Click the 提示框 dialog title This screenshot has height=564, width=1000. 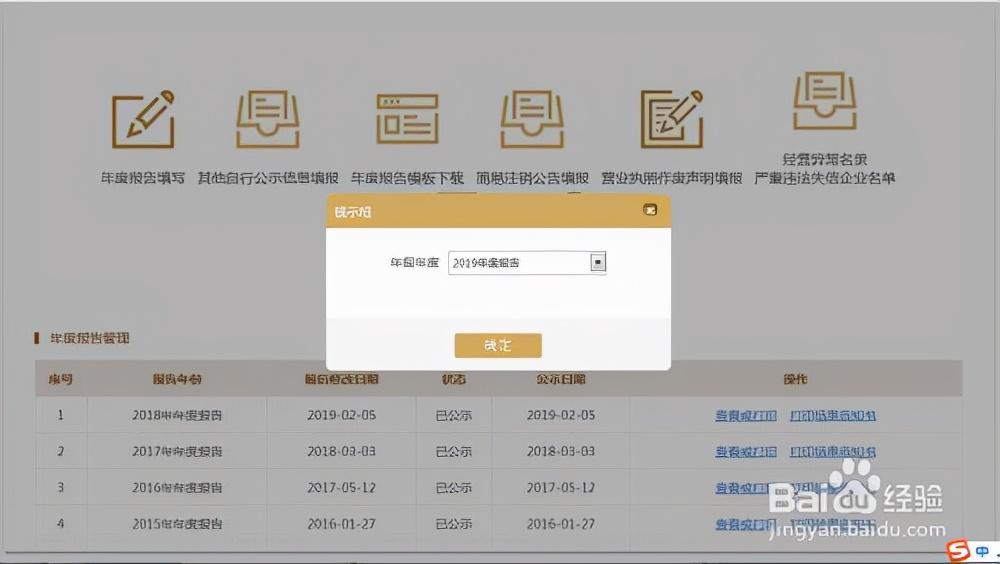pyautogui.click(x=353, y=212)
